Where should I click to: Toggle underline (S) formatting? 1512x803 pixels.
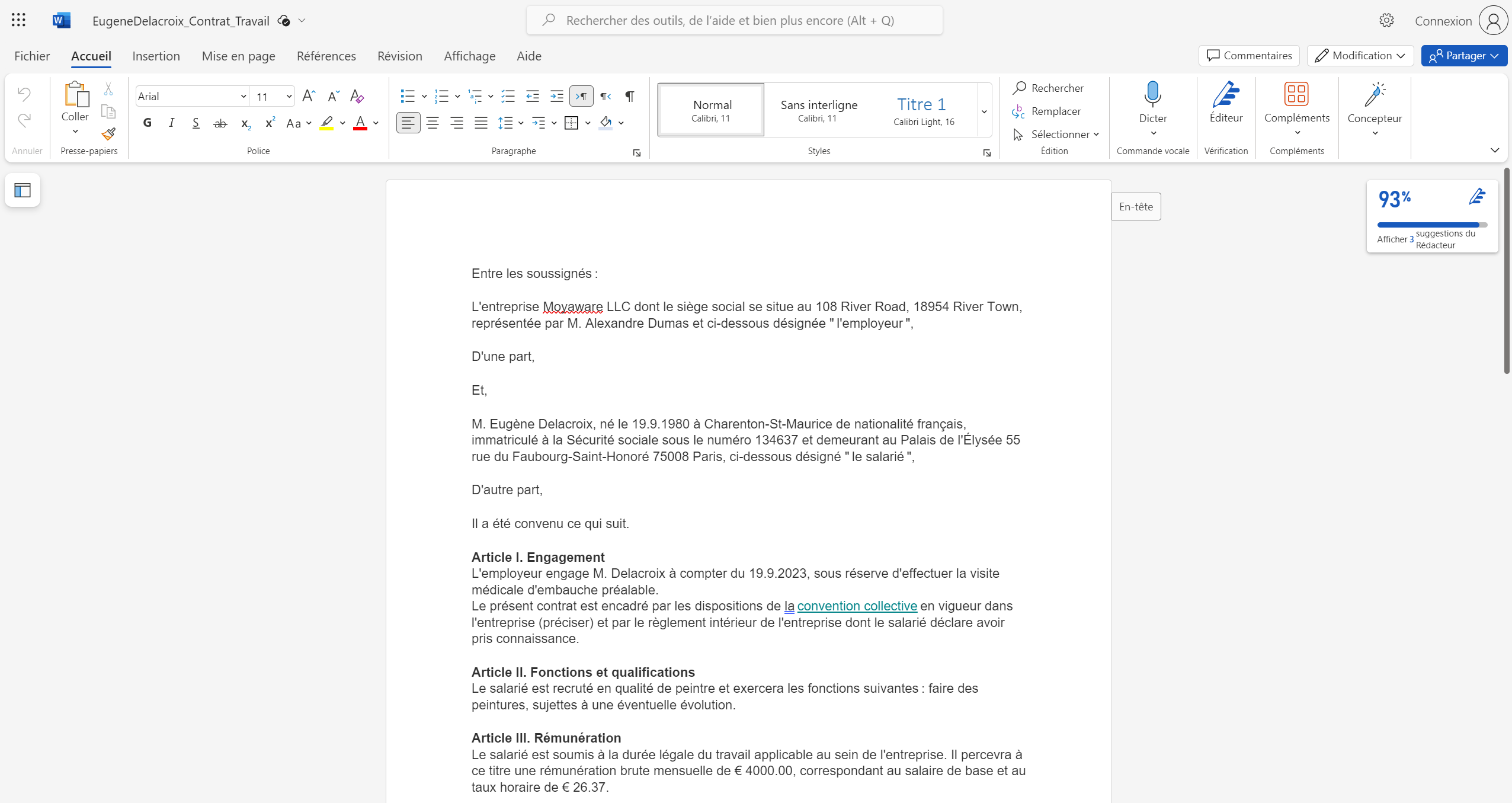pyautogui.click(x=196, y=123)
